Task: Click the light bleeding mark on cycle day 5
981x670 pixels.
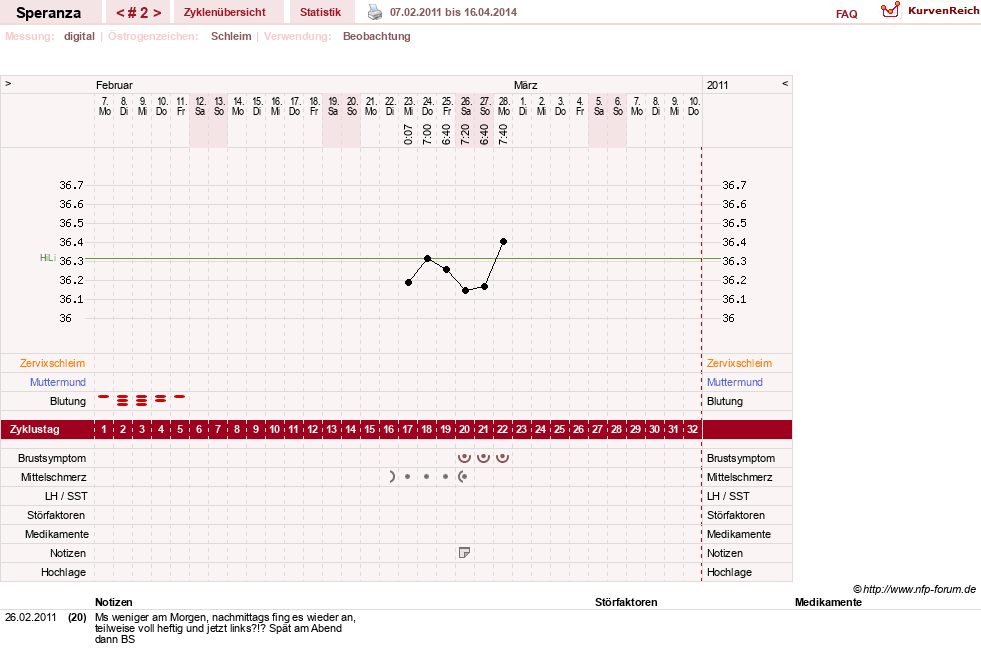Action: (x=180, y=397)
